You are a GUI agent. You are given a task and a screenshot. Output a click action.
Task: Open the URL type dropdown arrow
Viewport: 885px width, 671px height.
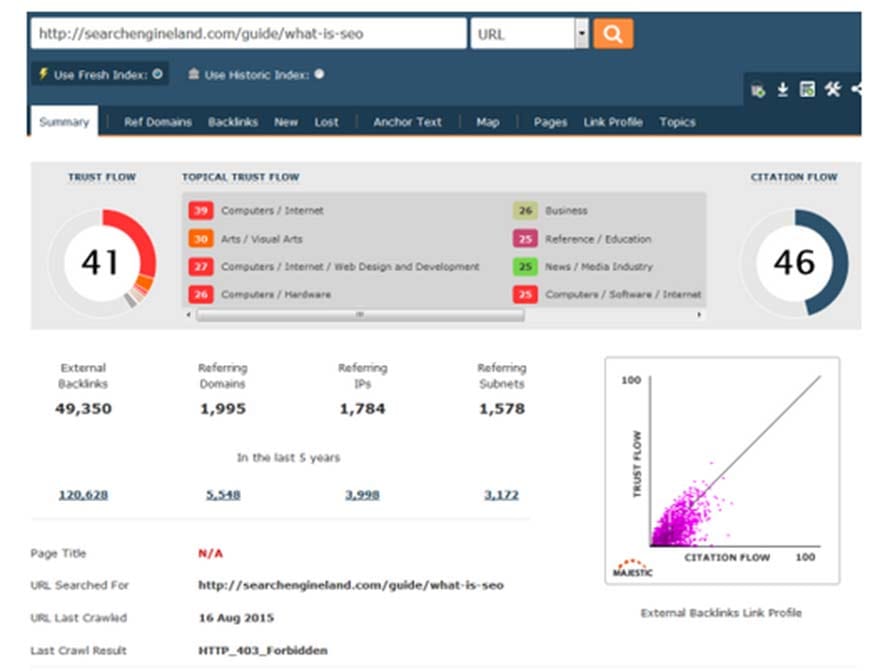coord(581,34)
